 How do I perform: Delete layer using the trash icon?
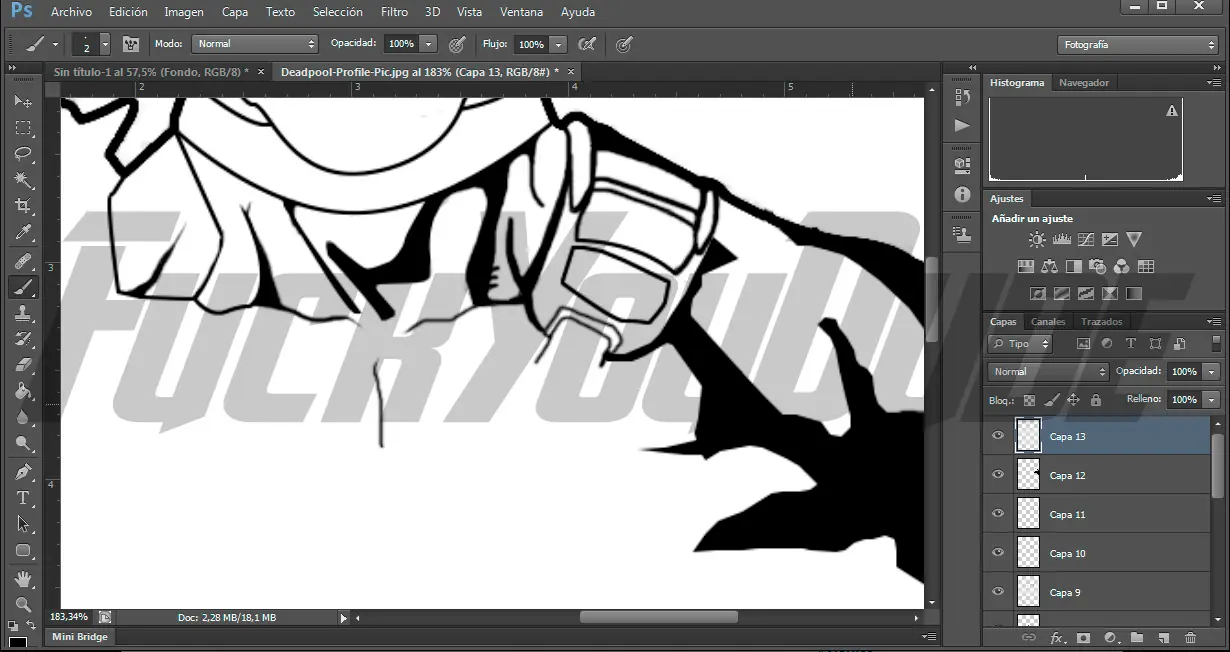[x=1191, y=638]
